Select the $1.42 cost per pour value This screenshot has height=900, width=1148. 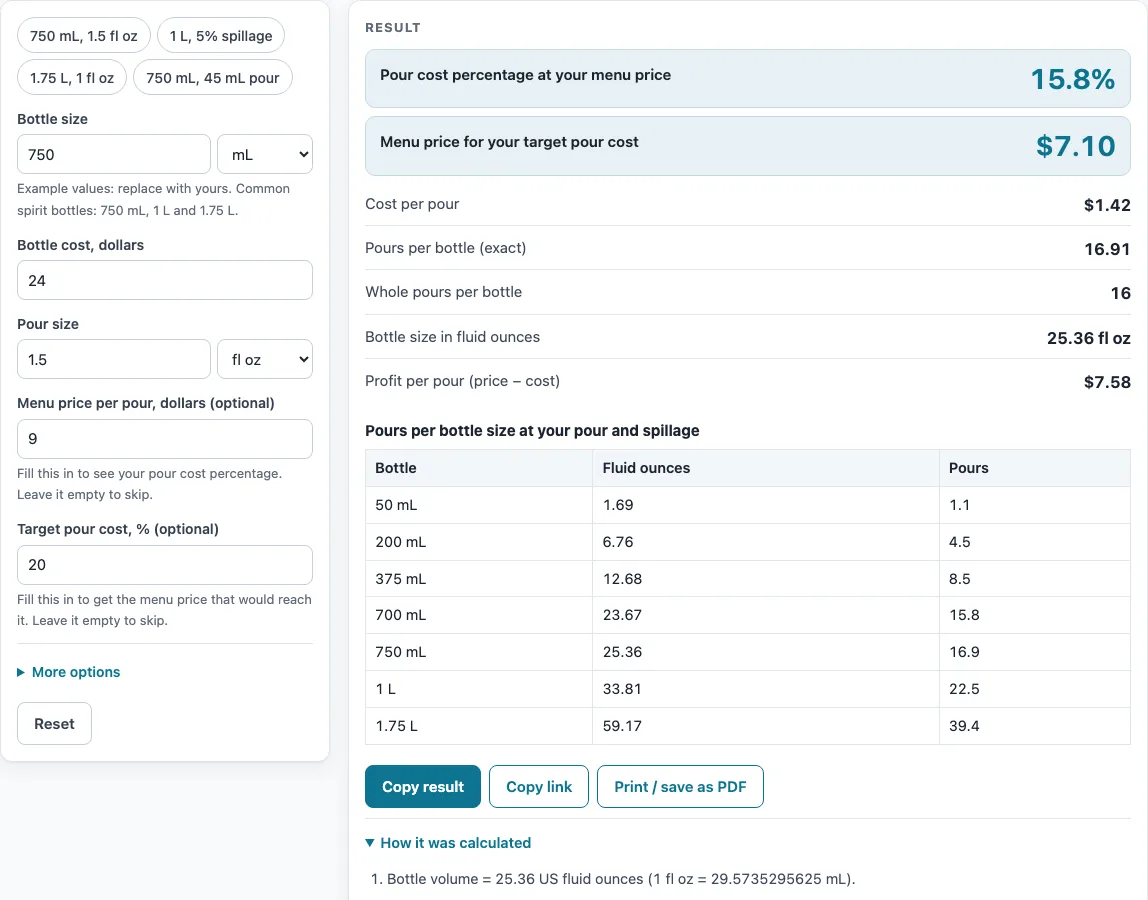(x=1107, y=205)
